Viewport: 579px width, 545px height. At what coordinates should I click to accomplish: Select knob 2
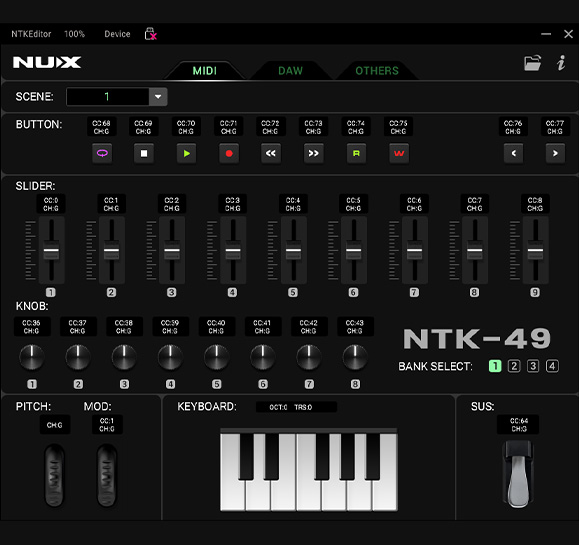tap(78, 357)
